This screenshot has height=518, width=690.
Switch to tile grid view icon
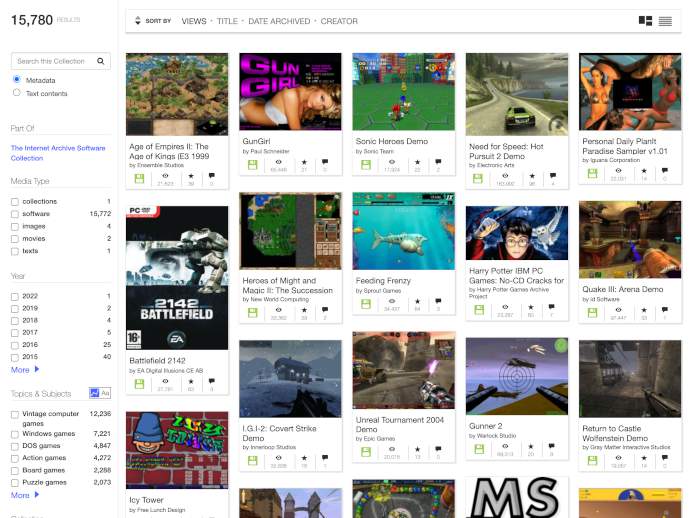point(645,21)
